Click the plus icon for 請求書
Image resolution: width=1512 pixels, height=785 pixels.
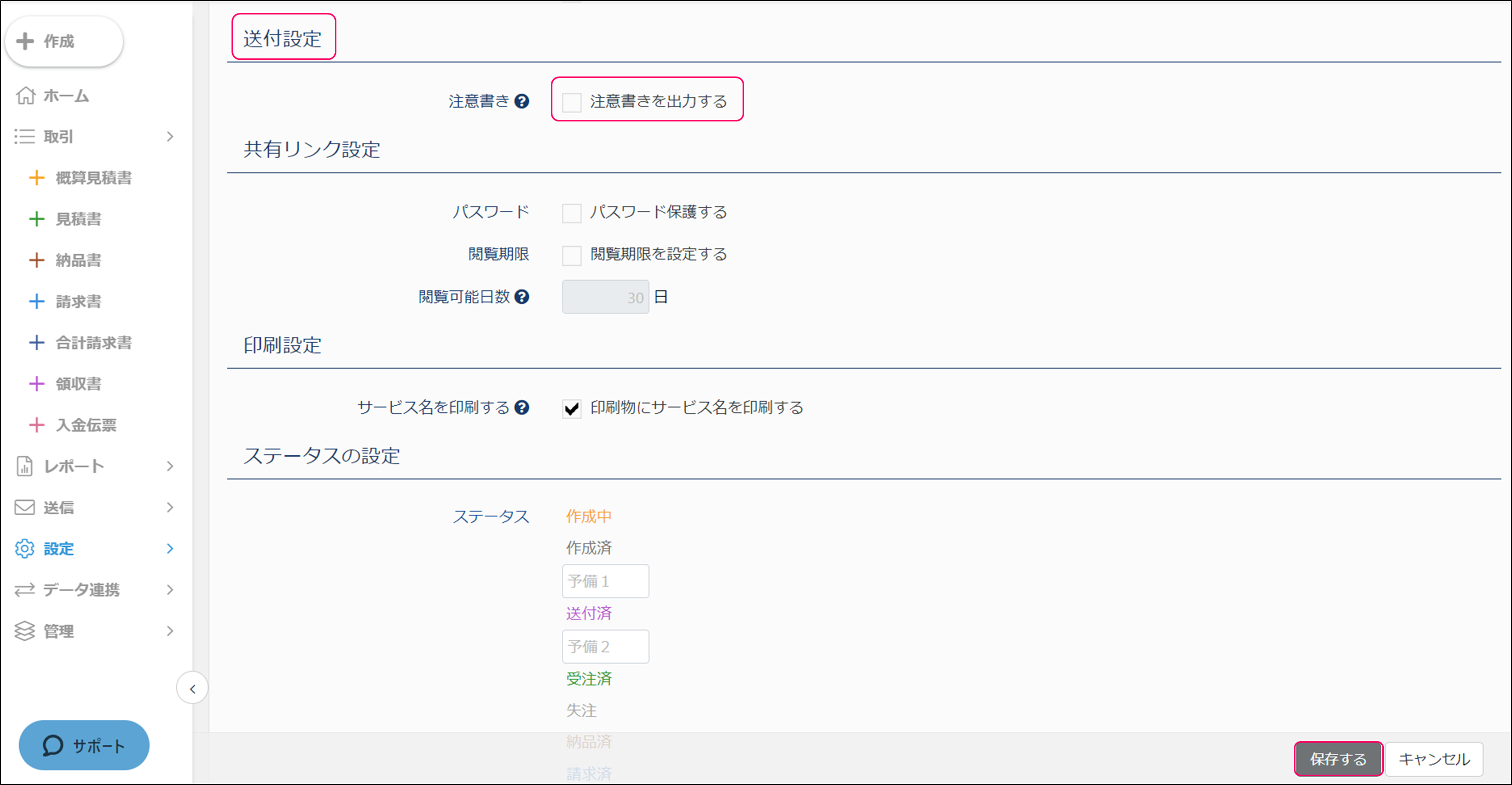36,301
